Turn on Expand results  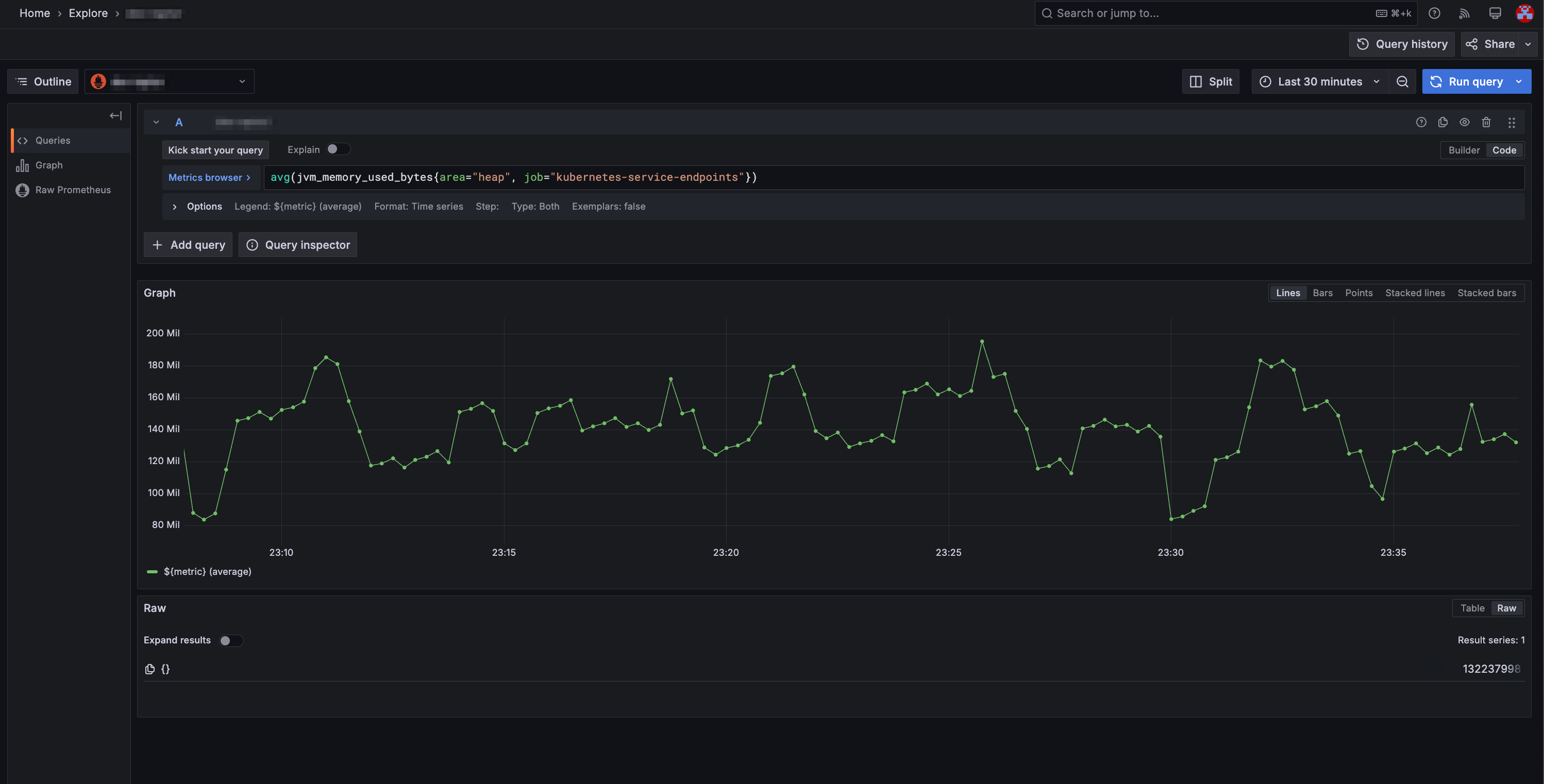[x=231, y=640]
